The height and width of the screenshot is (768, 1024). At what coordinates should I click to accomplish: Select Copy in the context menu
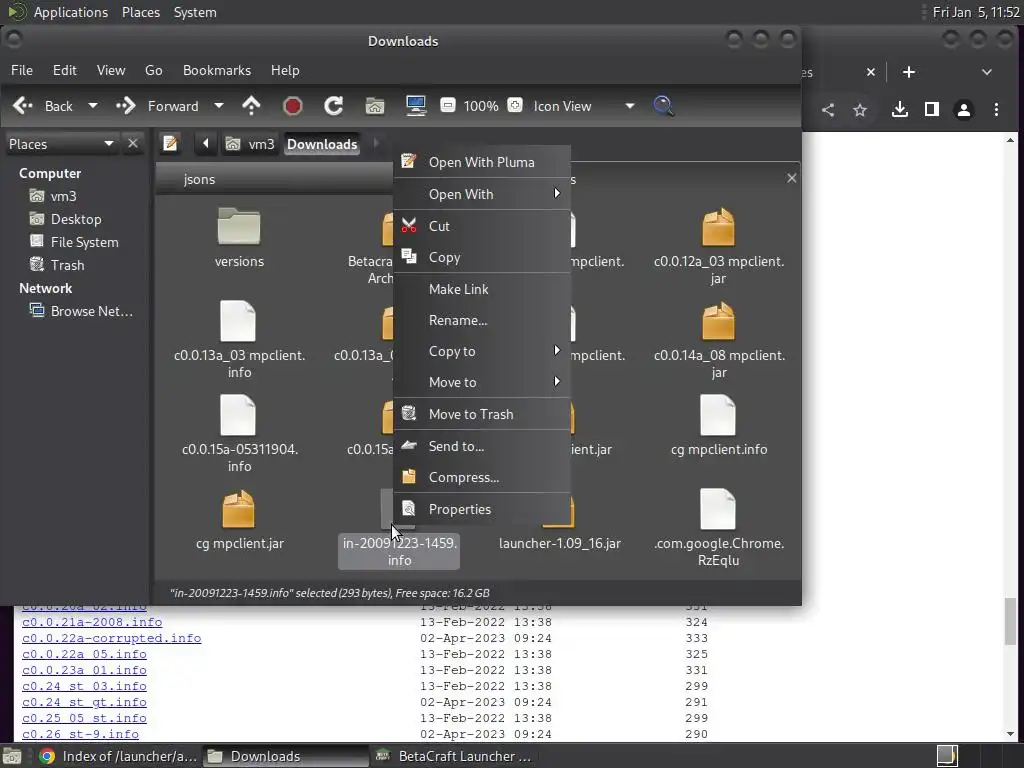click(x=483, y=257)
